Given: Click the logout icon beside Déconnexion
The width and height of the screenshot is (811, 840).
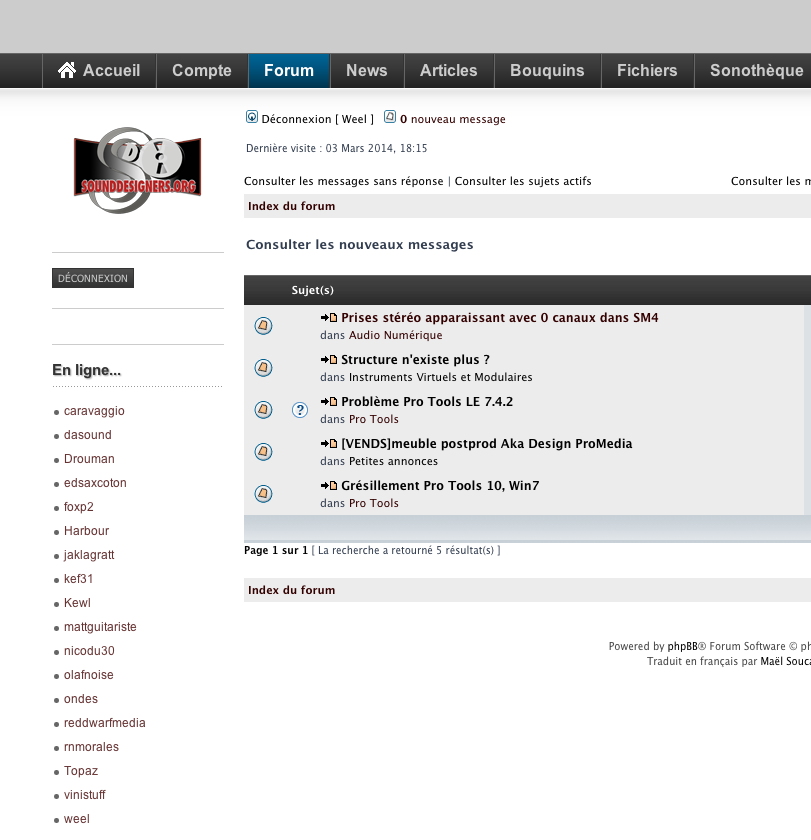Looking at the screenshot, I should 252,117.
